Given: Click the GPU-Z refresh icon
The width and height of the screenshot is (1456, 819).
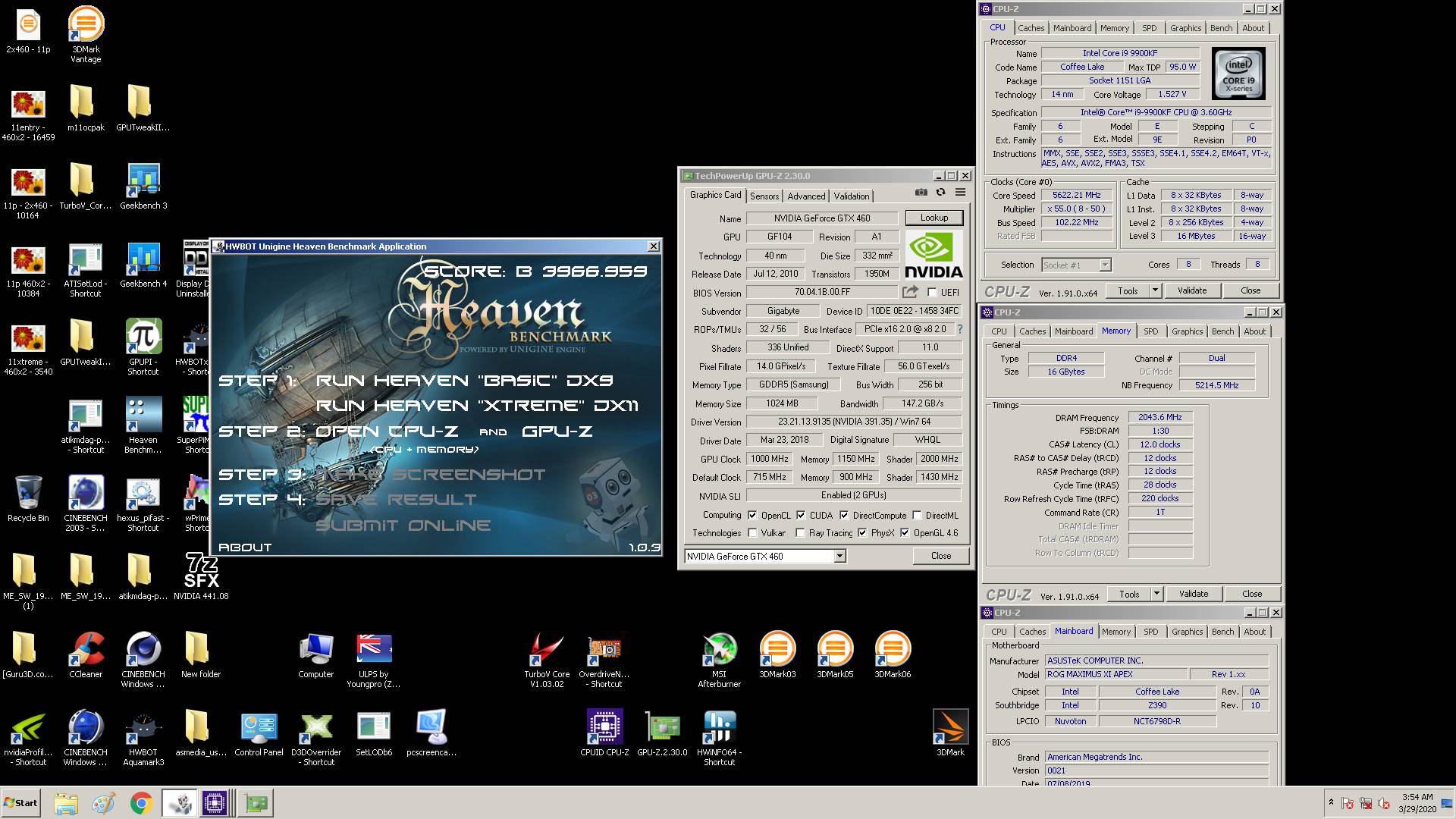Looking at the screenshot, I should (x=940, y=193).
